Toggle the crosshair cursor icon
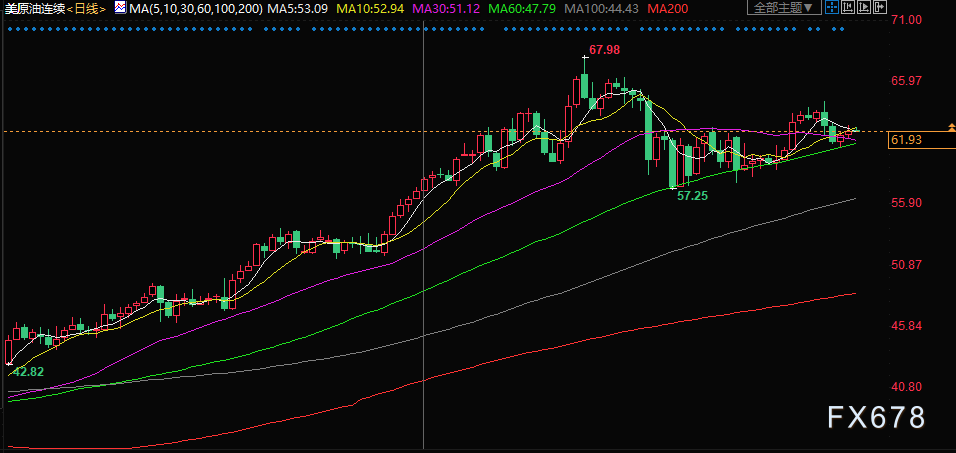 pos(832,7)
